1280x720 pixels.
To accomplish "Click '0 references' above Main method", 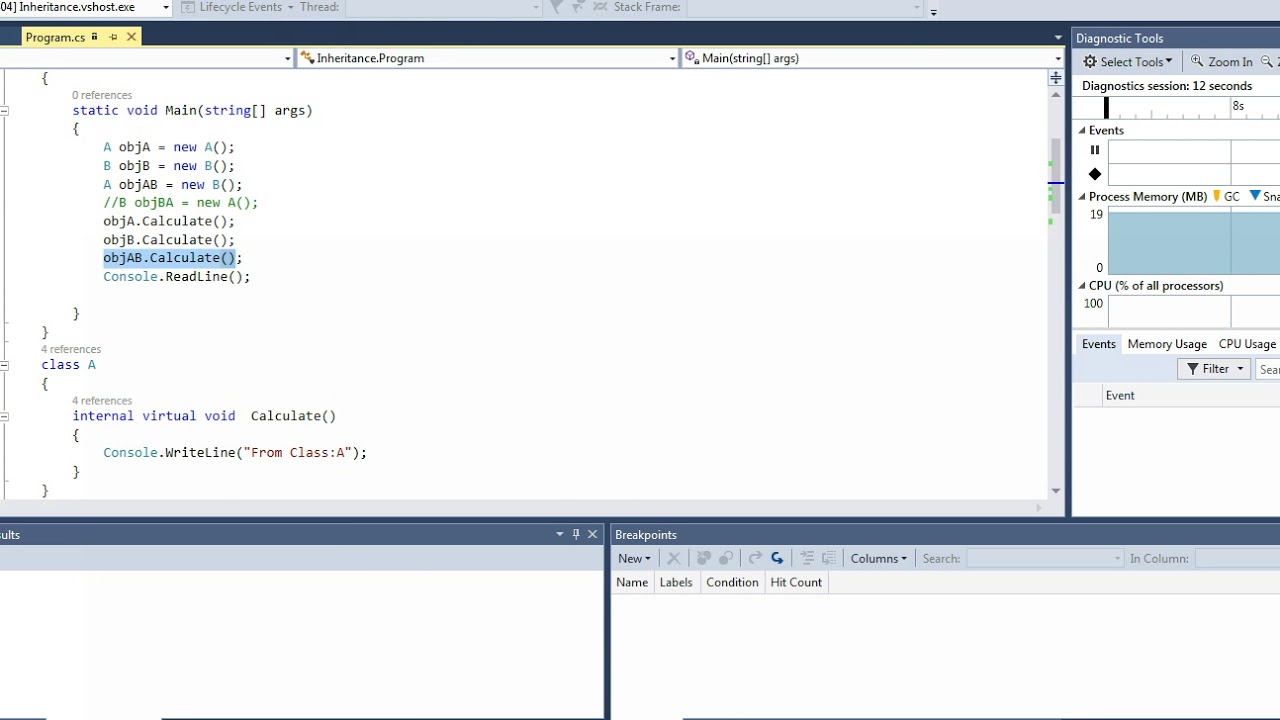I will pos(102,95).
